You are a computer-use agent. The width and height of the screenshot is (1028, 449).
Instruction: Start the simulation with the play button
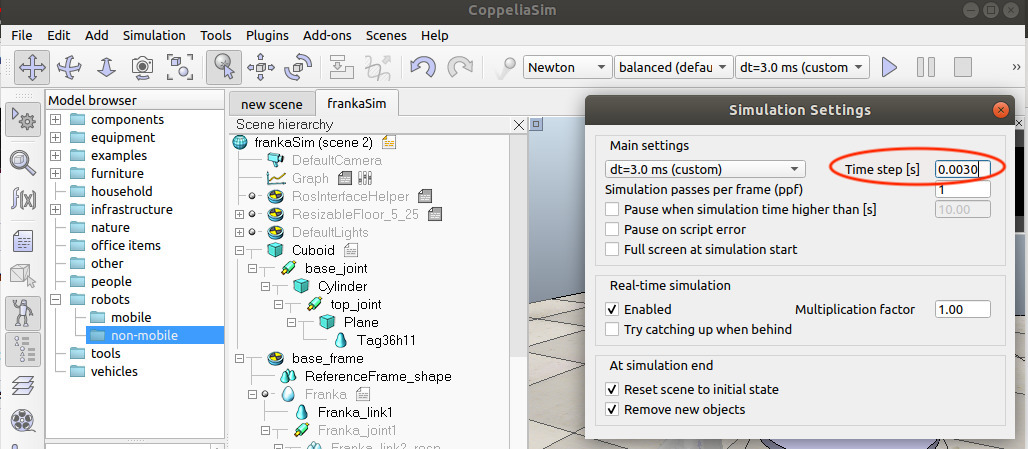click(x=889, y=67)
